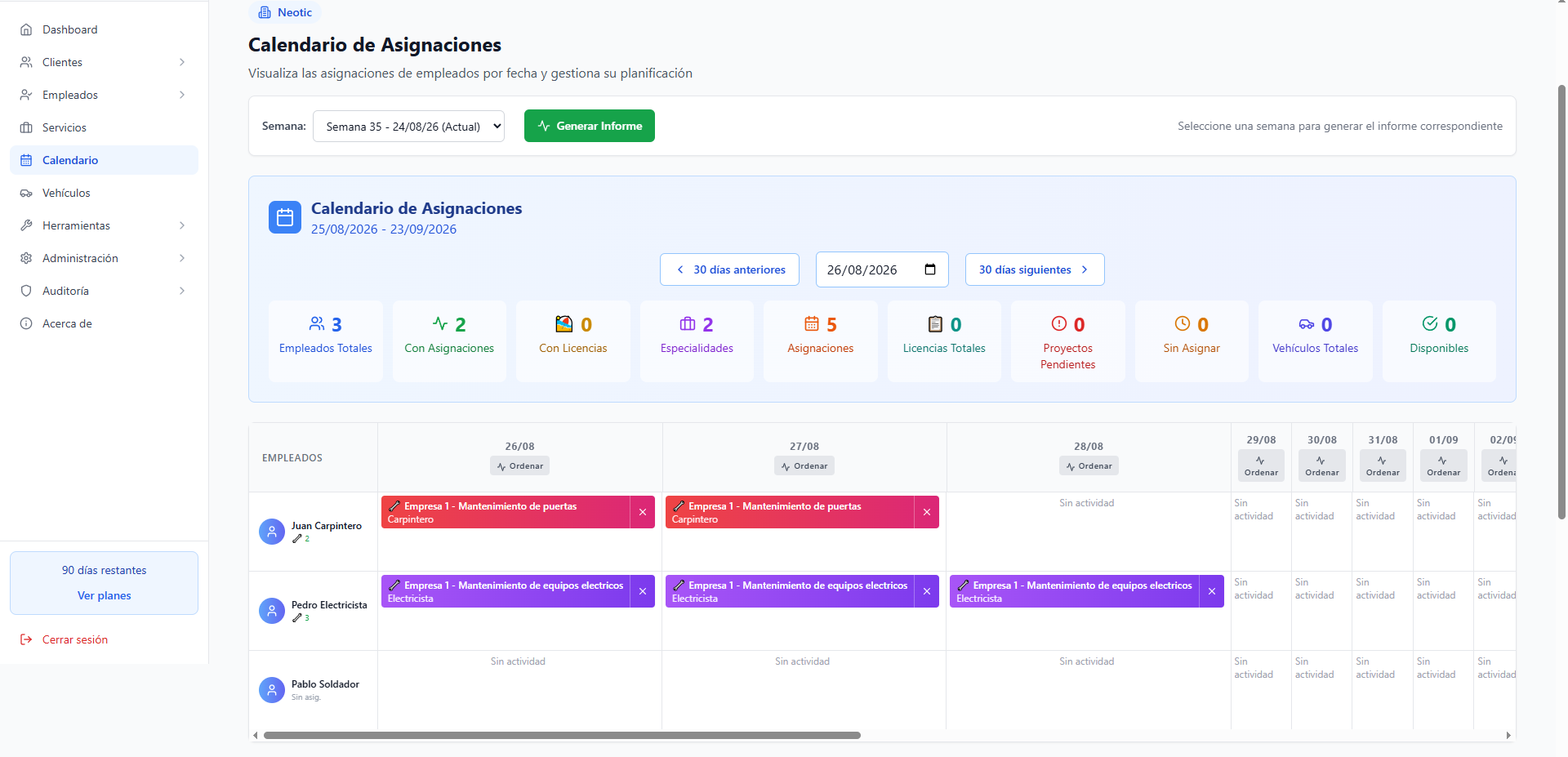Click the Ver planes link
The height and width of the screenshot is (757, 1568).
pos(105,595)
